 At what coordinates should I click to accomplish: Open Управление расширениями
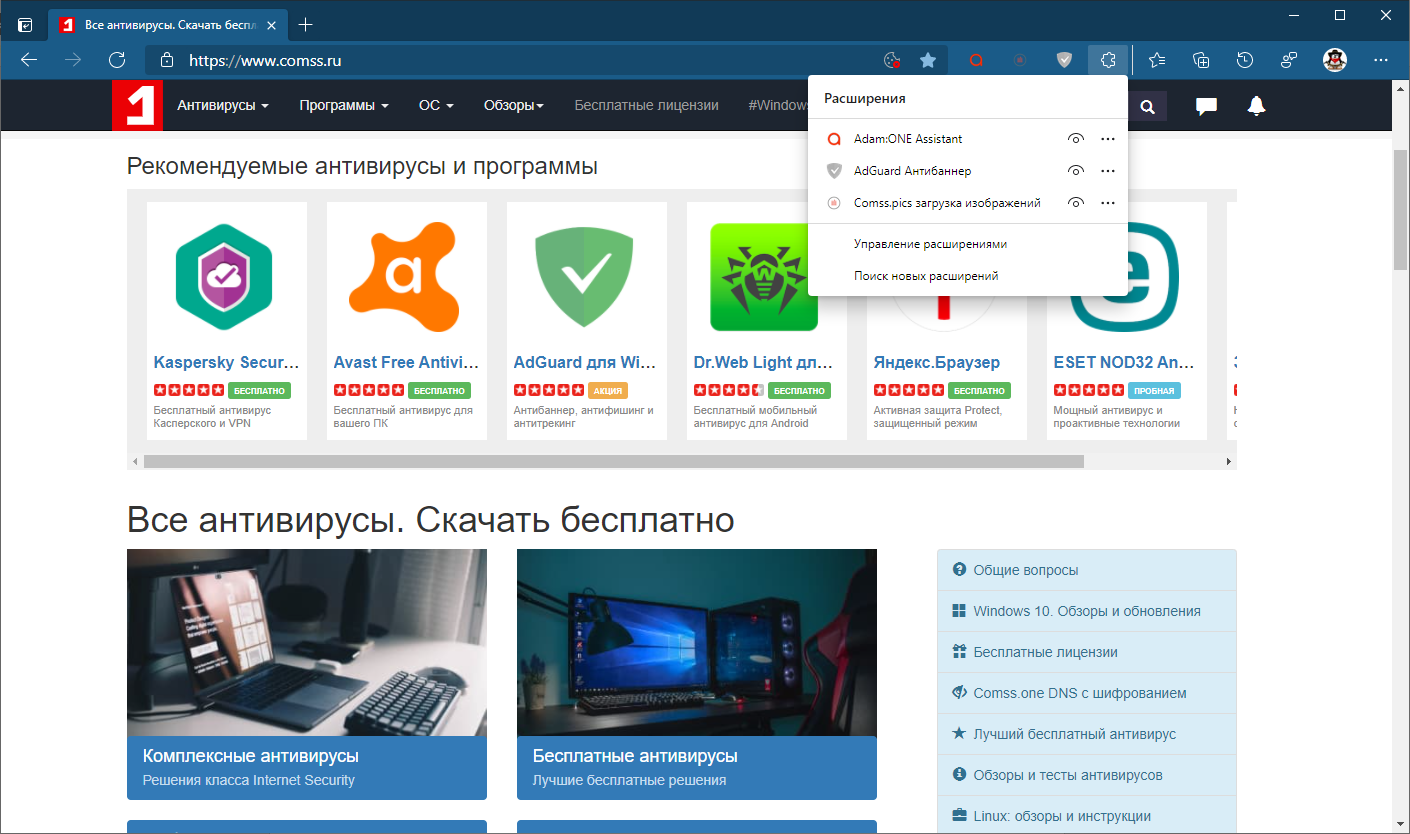tap(930, 244)
